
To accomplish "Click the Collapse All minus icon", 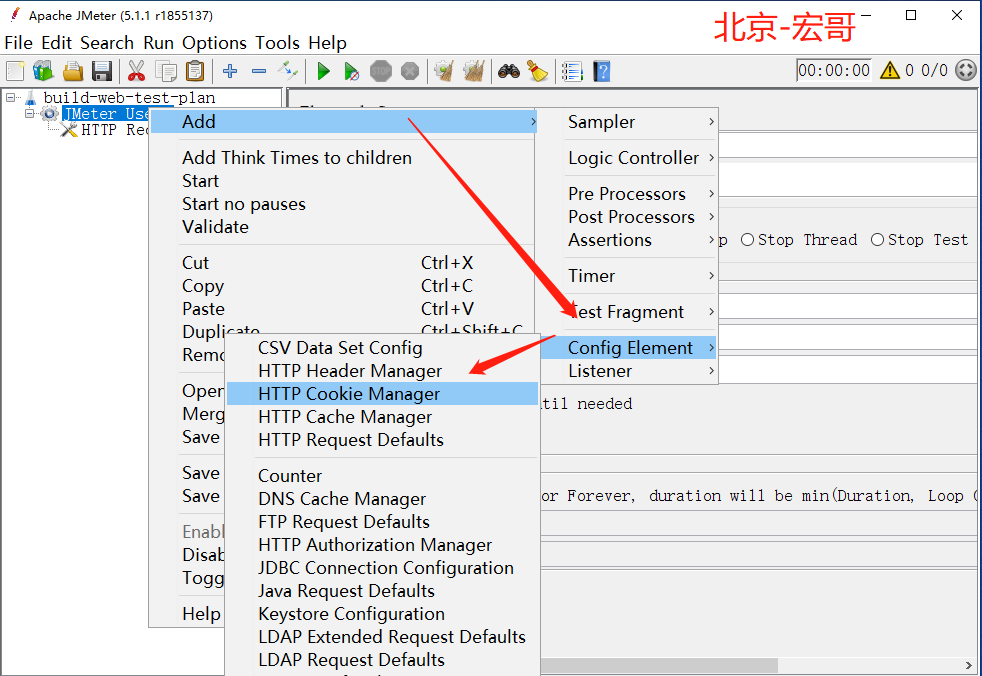I will pyautogui.click(x=259, y=71).
